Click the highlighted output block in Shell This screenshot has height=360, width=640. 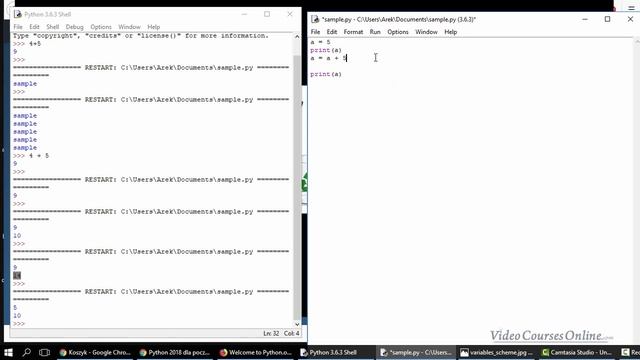click(x=17, y=276)
